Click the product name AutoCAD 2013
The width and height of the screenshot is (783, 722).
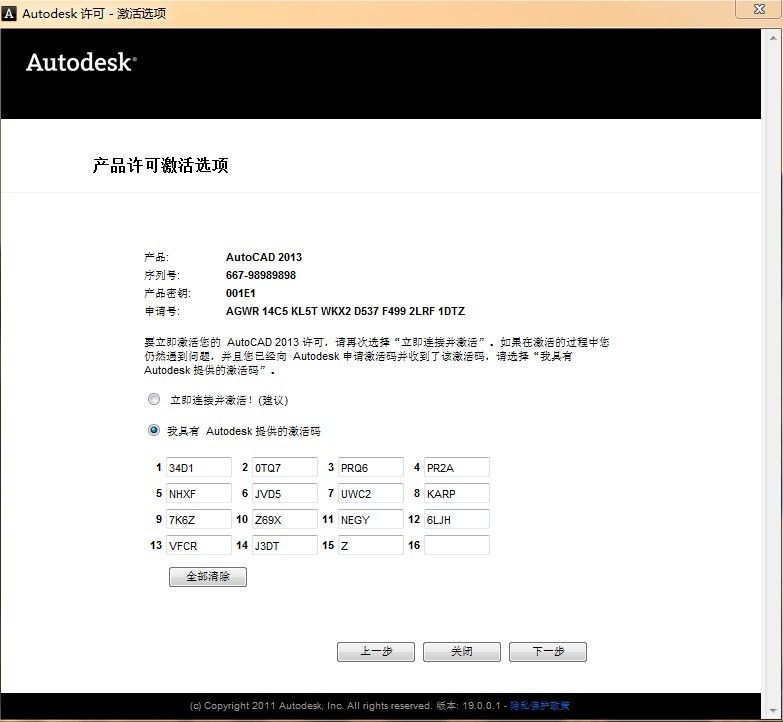coord(264,257)
